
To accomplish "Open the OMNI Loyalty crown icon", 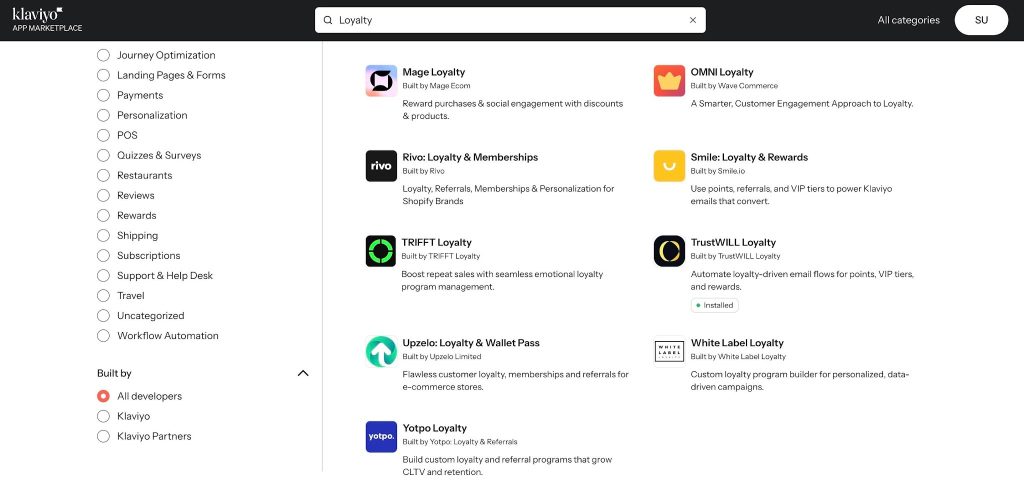I will coord(669,81).
